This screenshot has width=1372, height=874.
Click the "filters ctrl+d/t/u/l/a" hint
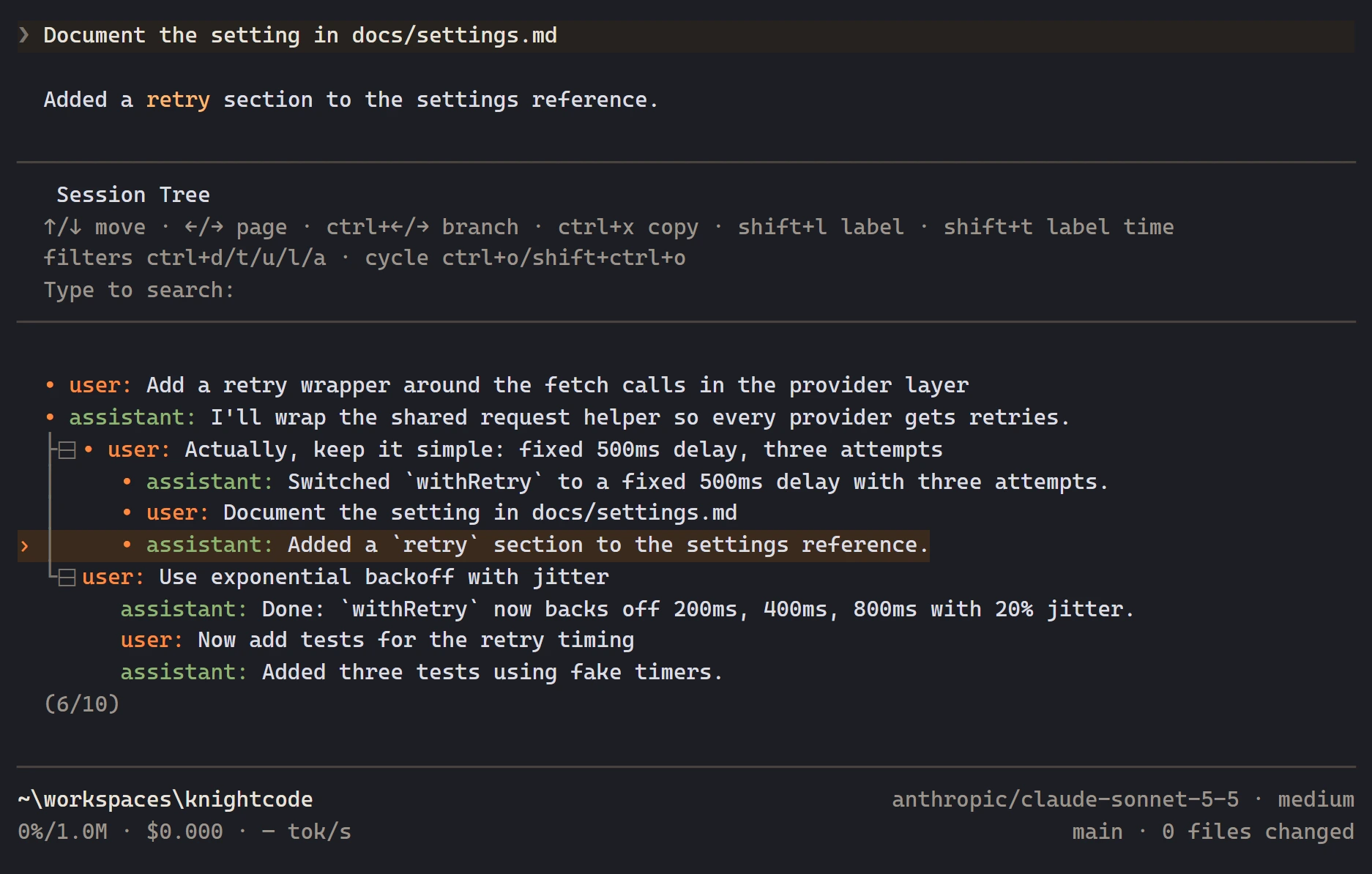185,258
